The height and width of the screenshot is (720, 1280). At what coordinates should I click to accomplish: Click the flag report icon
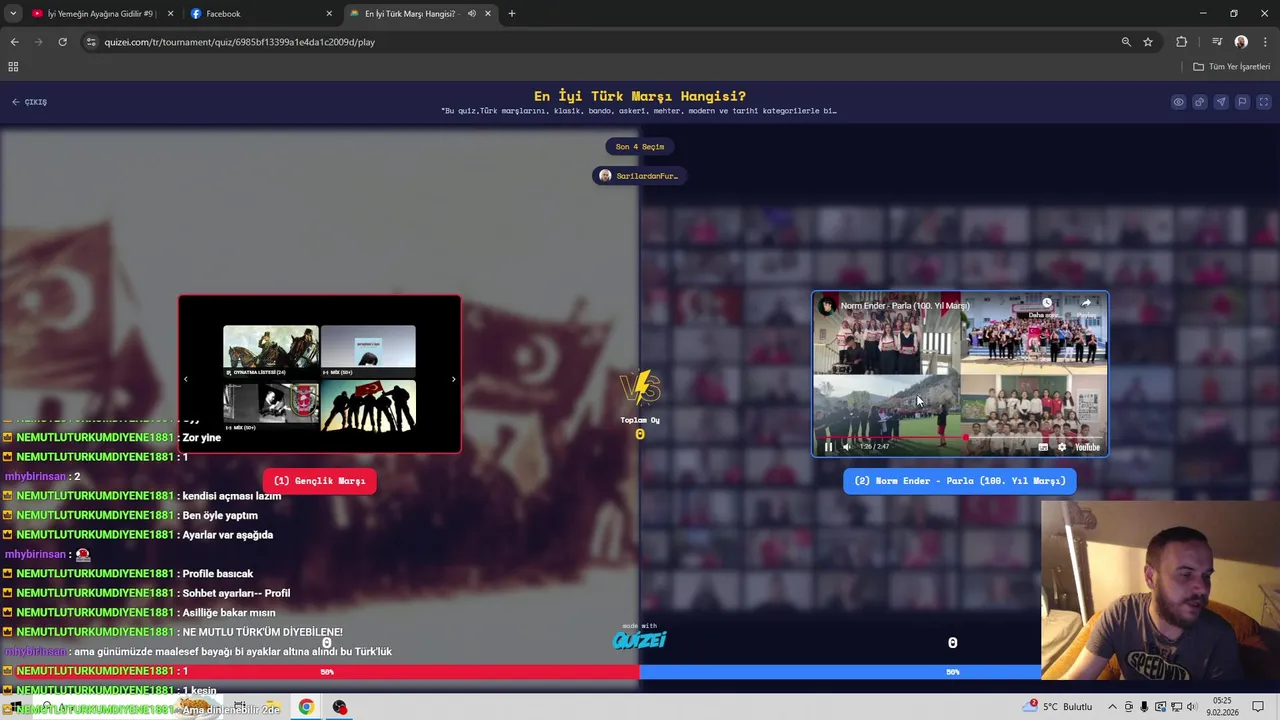tap(1242, 102)
